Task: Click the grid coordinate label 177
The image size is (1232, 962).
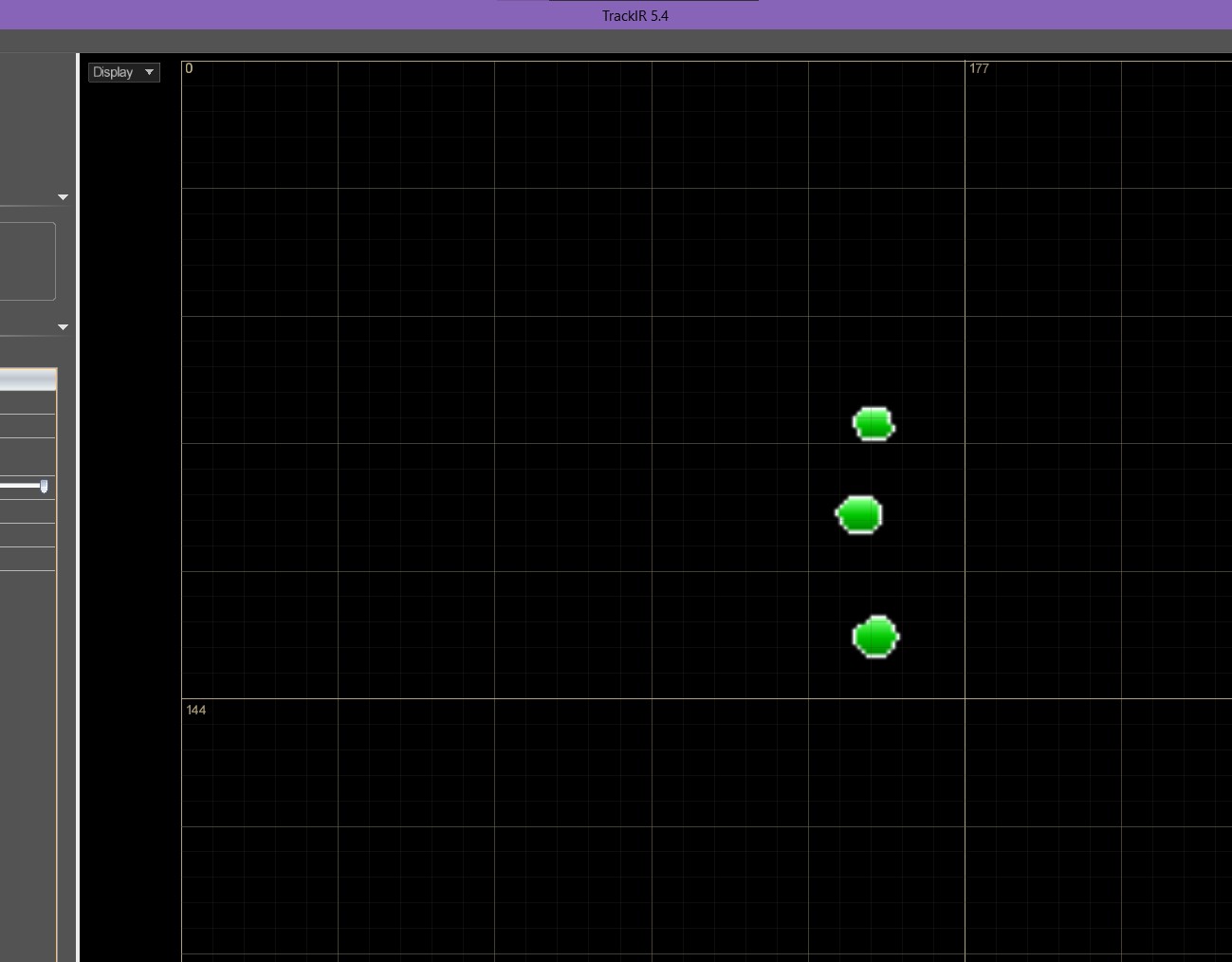Action: pyautogui.click(x=979, y=68)
